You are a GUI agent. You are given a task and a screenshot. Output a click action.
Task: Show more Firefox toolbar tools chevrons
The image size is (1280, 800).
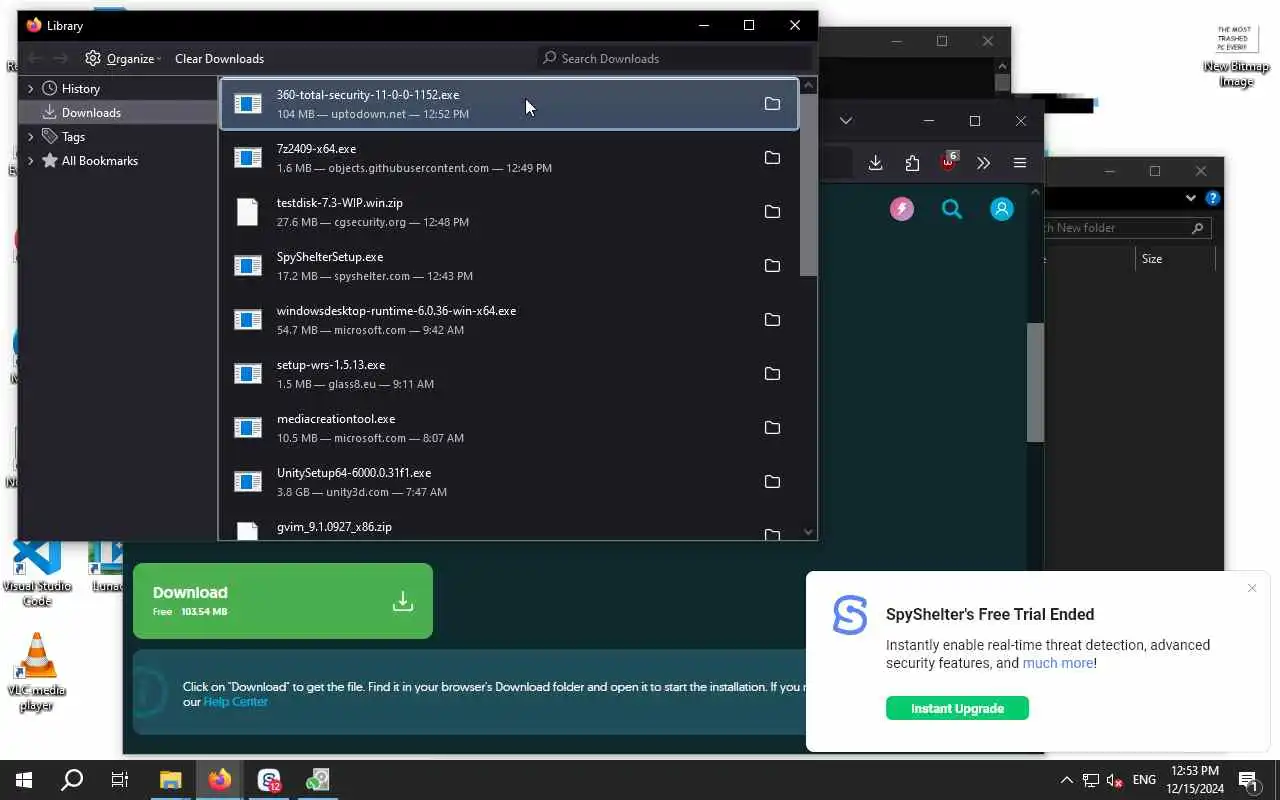983,163
